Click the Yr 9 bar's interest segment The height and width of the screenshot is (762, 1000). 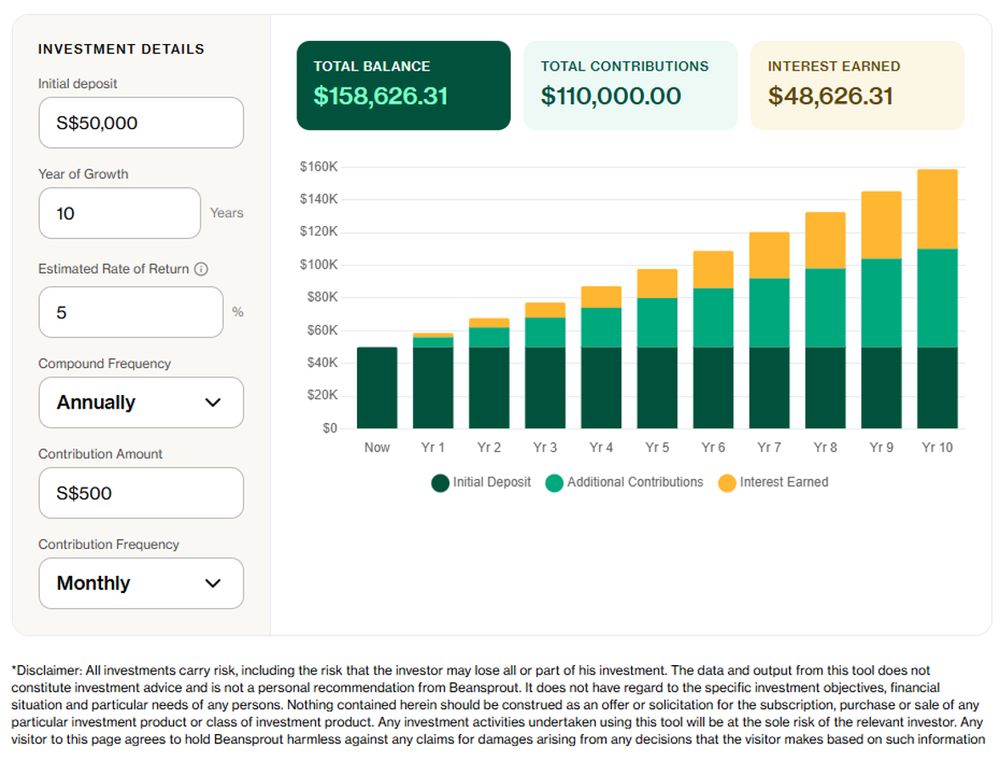click(881, 225)
